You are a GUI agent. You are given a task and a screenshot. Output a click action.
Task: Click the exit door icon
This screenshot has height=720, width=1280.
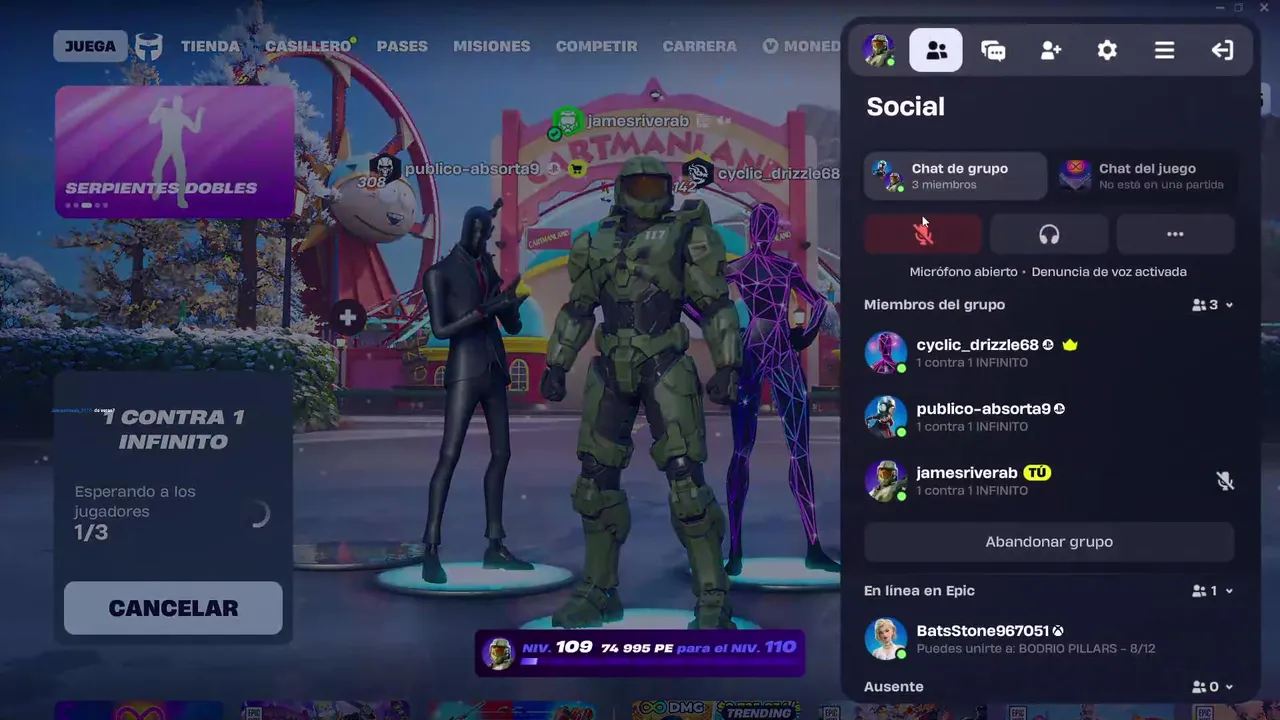[x=1222, y=50]
